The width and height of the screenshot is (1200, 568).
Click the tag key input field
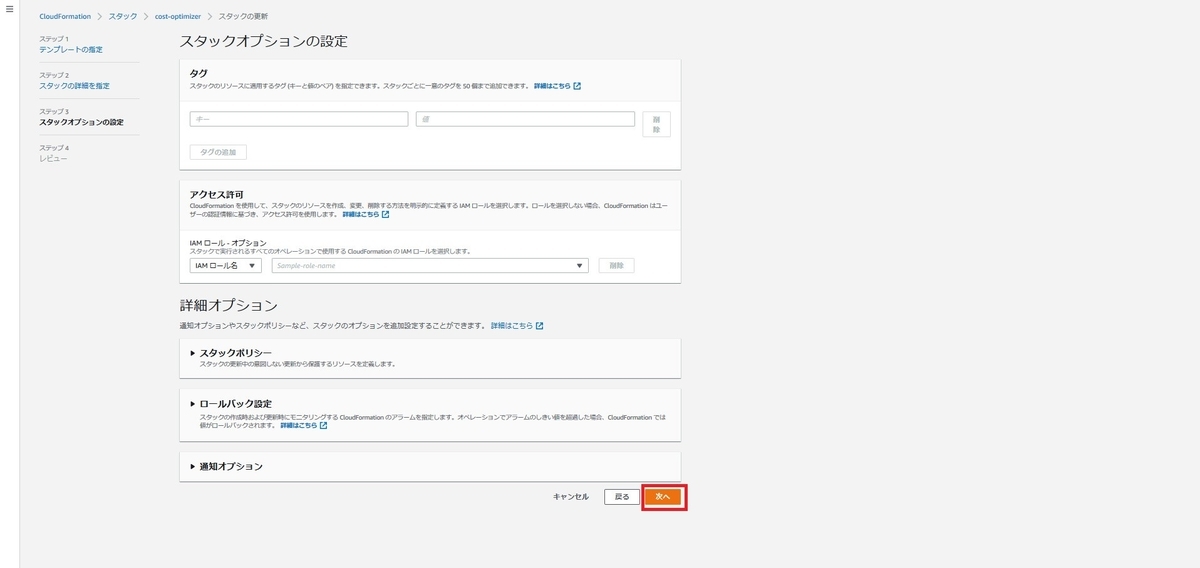coord(299,119)
